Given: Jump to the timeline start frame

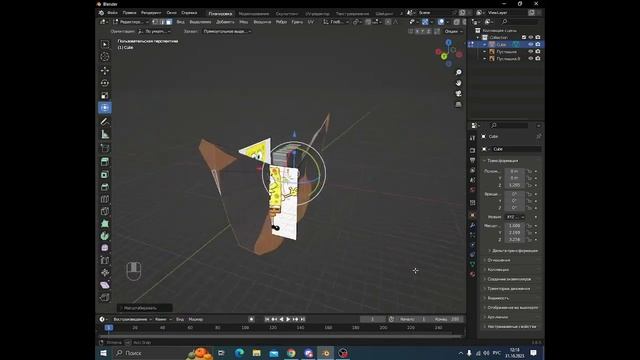Looking at the screenshot, I should 267,319.
